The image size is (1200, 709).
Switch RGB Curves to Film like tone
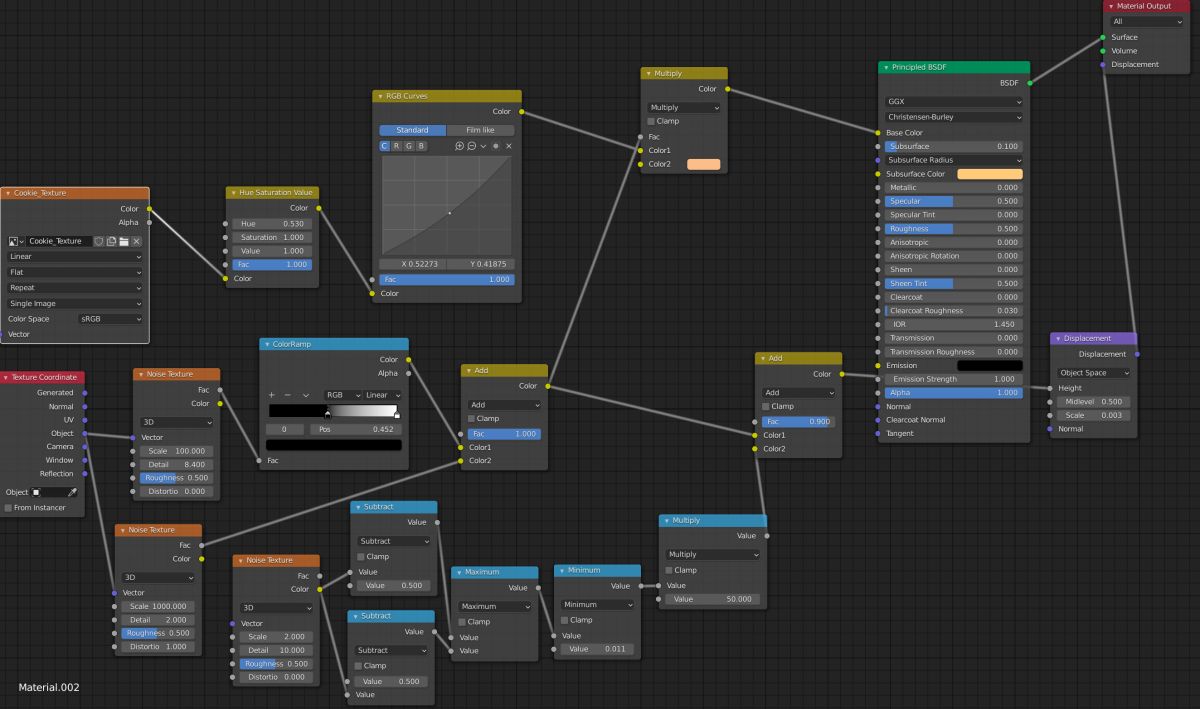[480, 130]
